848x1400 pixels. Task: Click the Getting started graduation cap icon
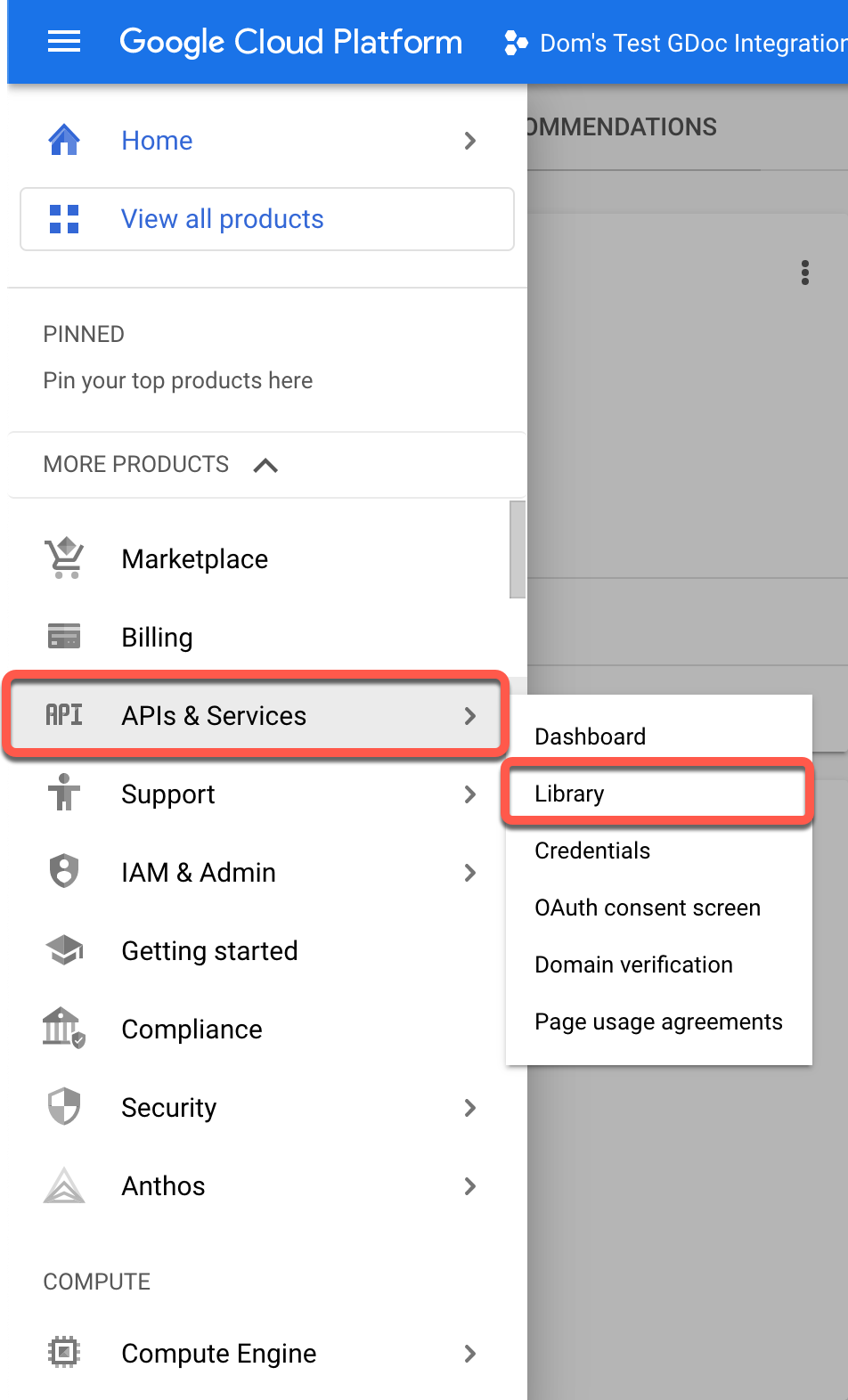(x=64, y=950)
